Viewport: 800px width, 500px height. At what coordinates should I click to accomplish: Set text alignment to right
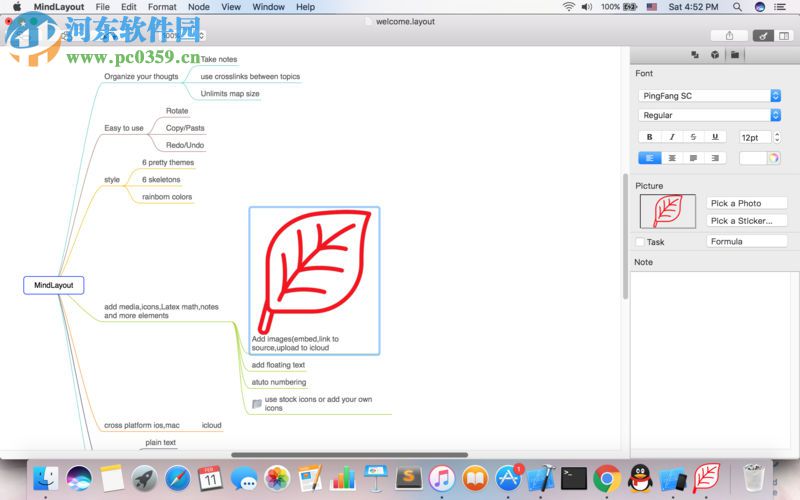(715, 158)
